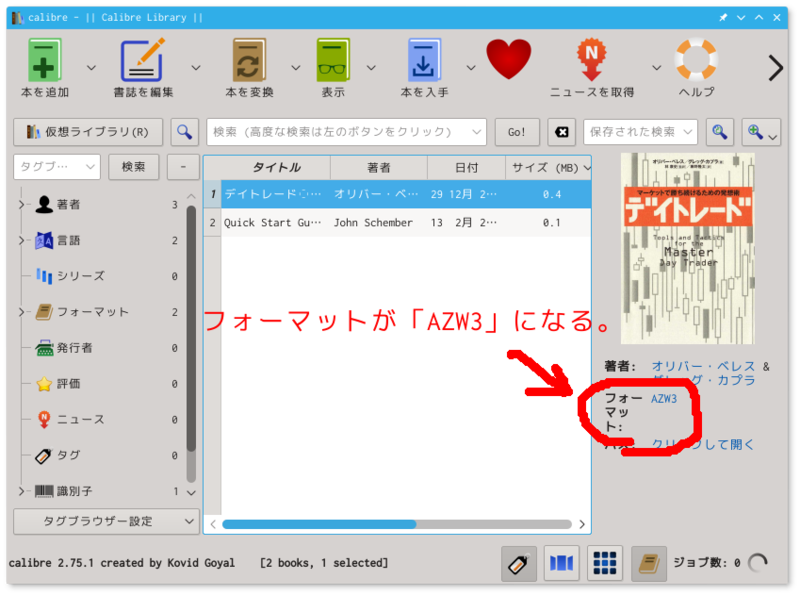Click the minus collapse button beside 検索

(x=183, y=167)
